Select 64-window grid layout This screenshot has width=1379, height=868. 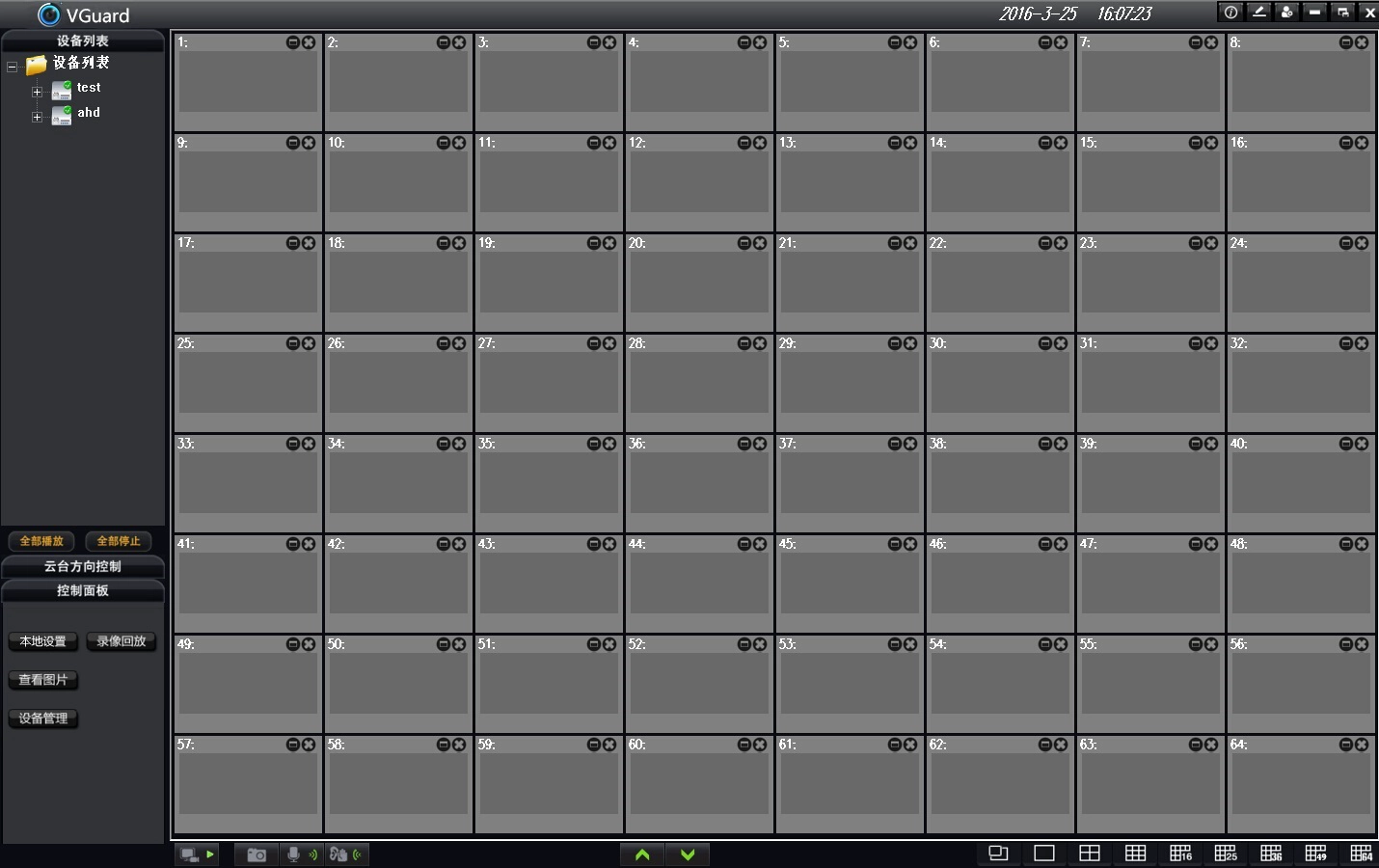click(1362, 854)
